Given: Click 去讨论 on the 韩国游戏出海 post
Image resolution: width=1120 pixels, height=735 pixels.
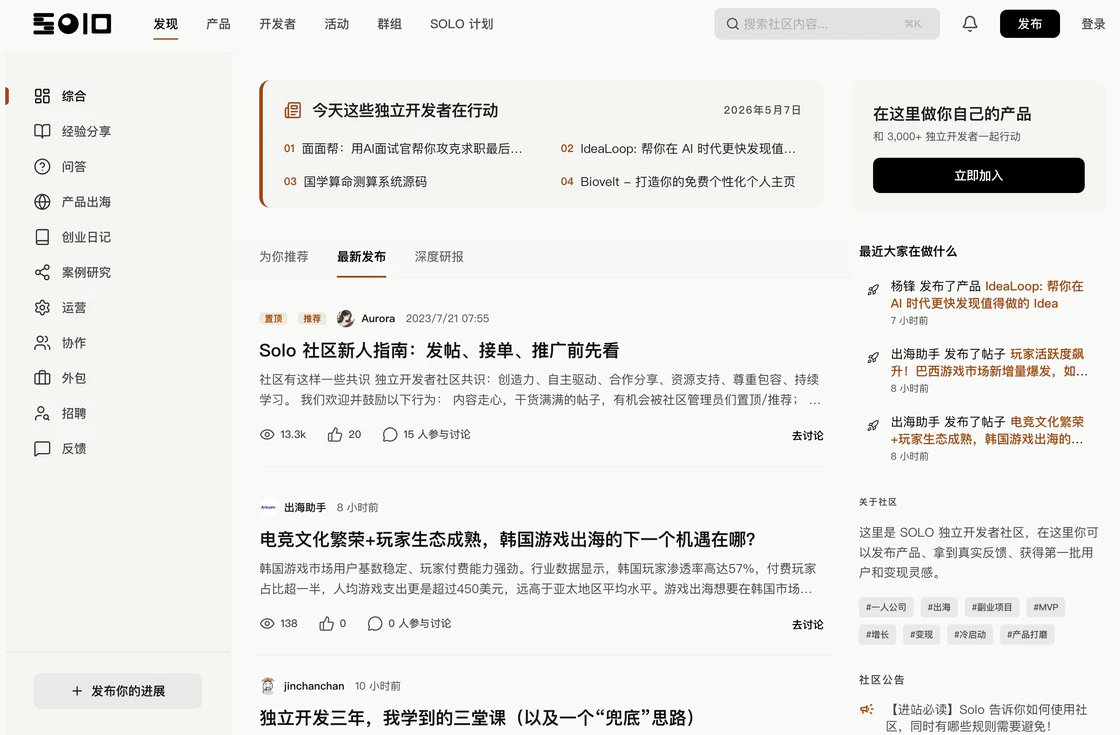Looking at the screenshot, I should [808, 624].
